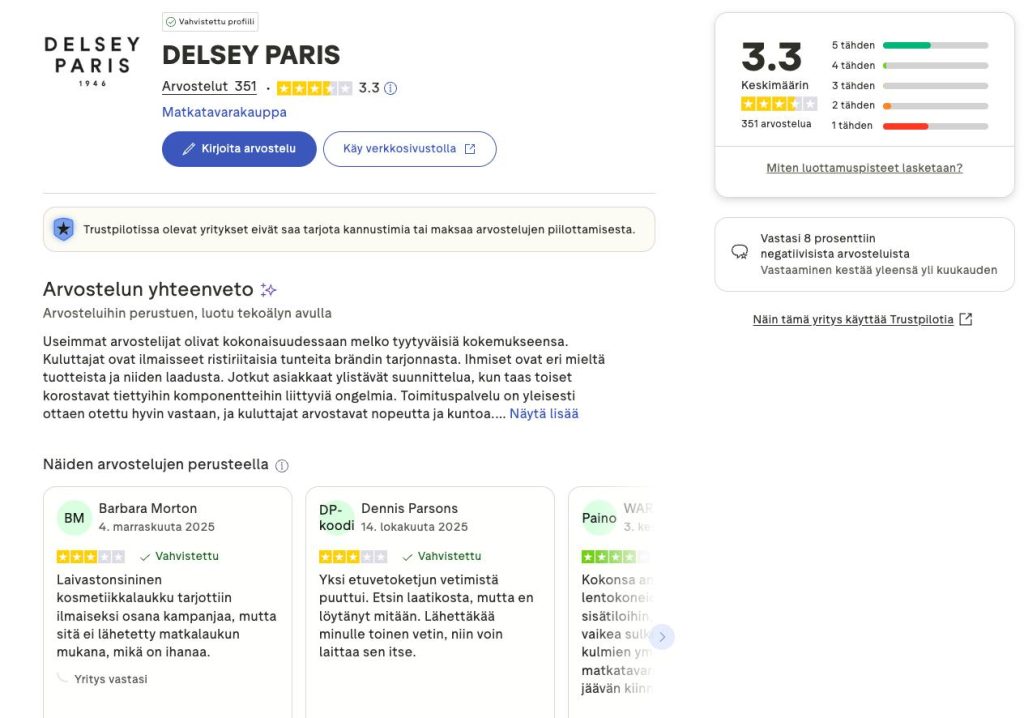Click the Trustpilot star badge in the notice banner
Image resolution: width=1024 pixels, height=718 pixels.
63,229
